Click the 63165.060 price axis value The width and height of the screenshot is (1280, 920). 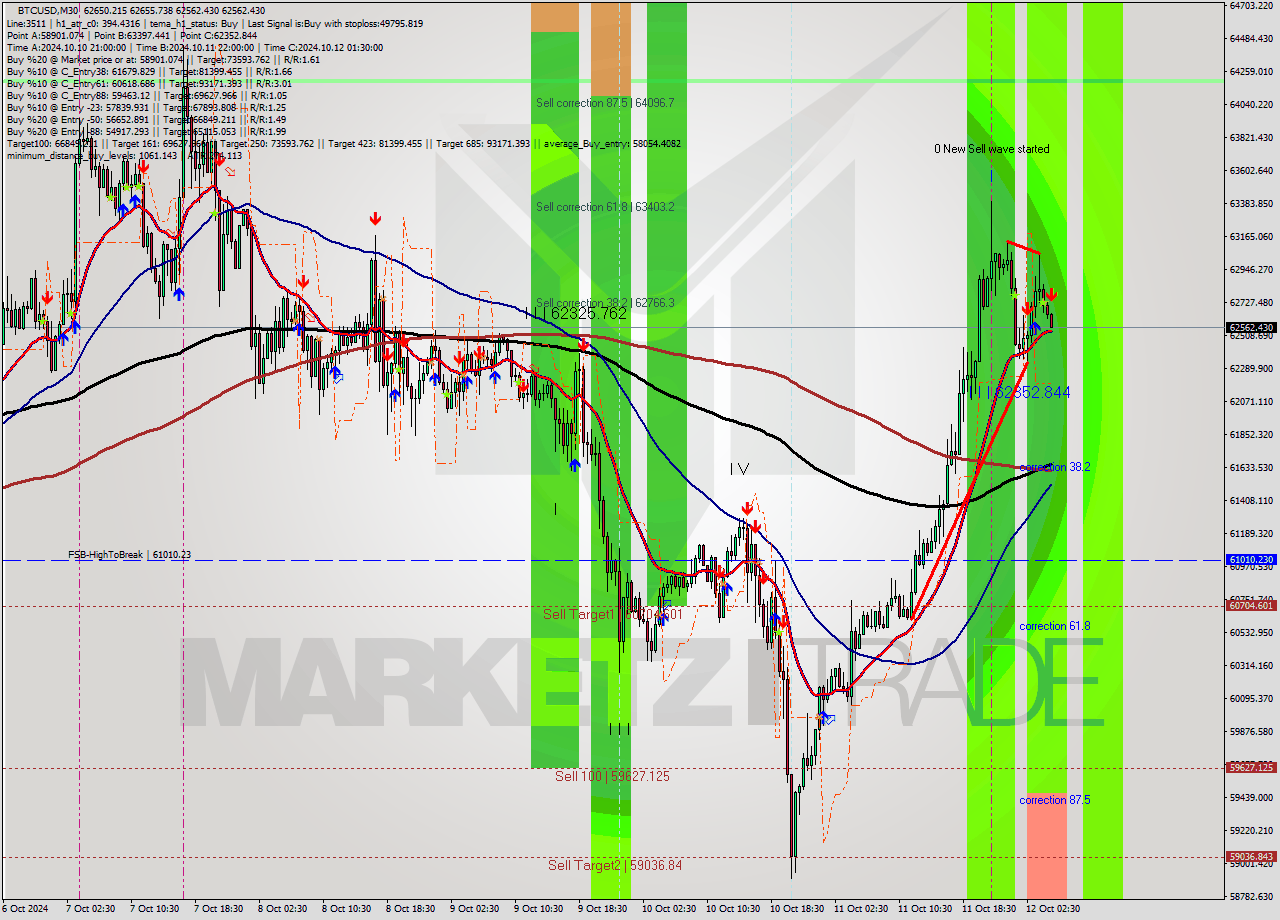pyautogui.click(x=1251, y=236)
